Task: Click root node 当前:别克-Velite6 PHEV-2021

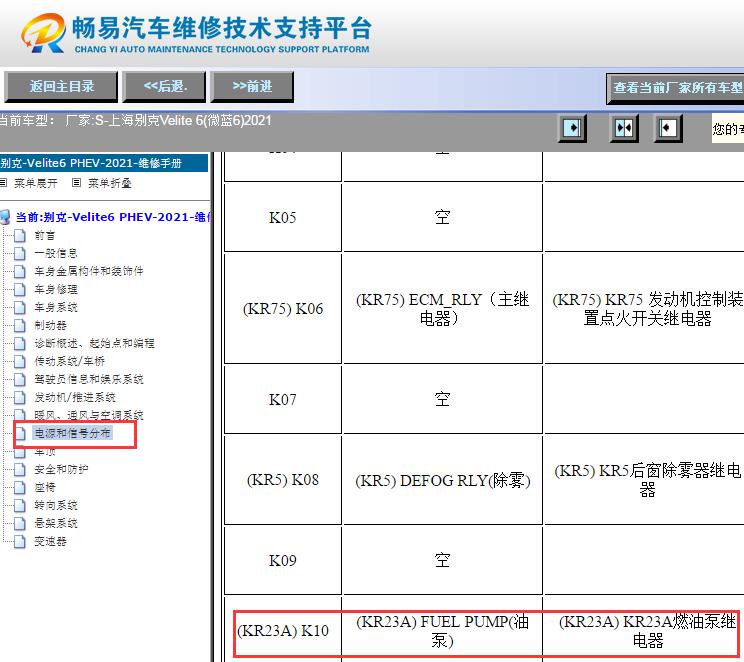Action: pos(112,217)
